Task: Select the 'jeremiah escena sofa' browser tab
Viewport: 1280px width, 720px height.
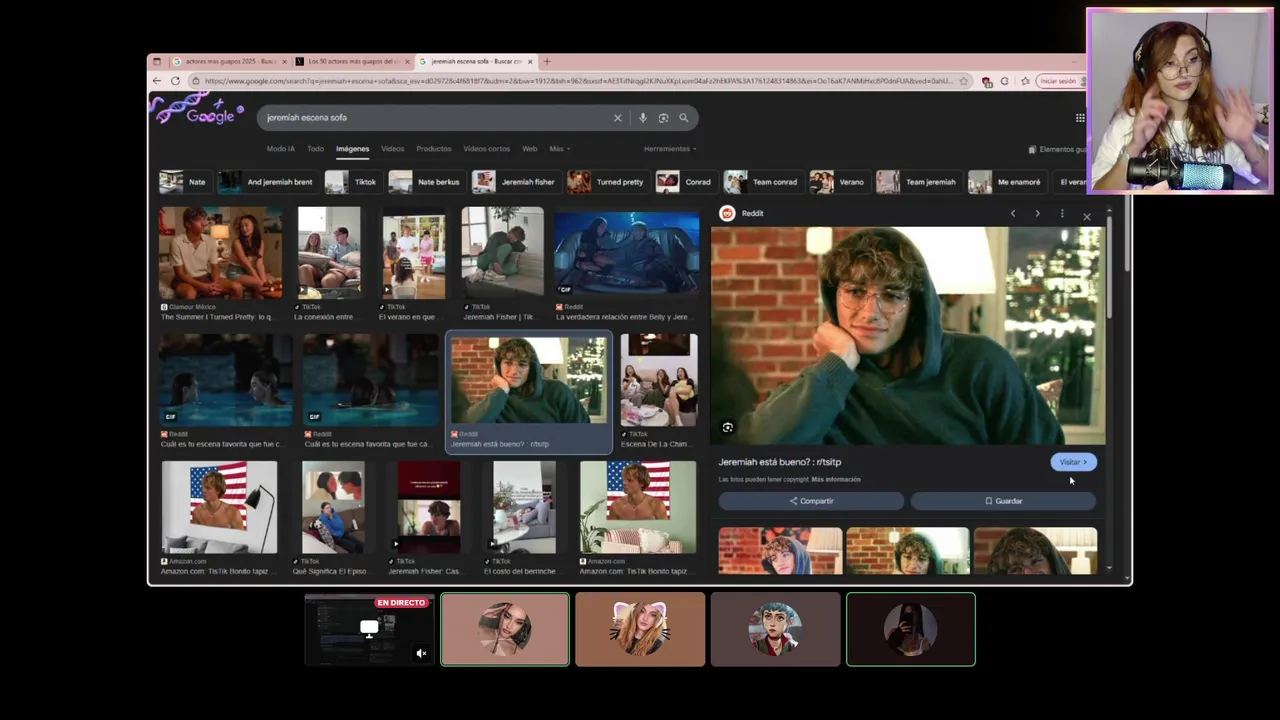Action: [x=475, y=61]
